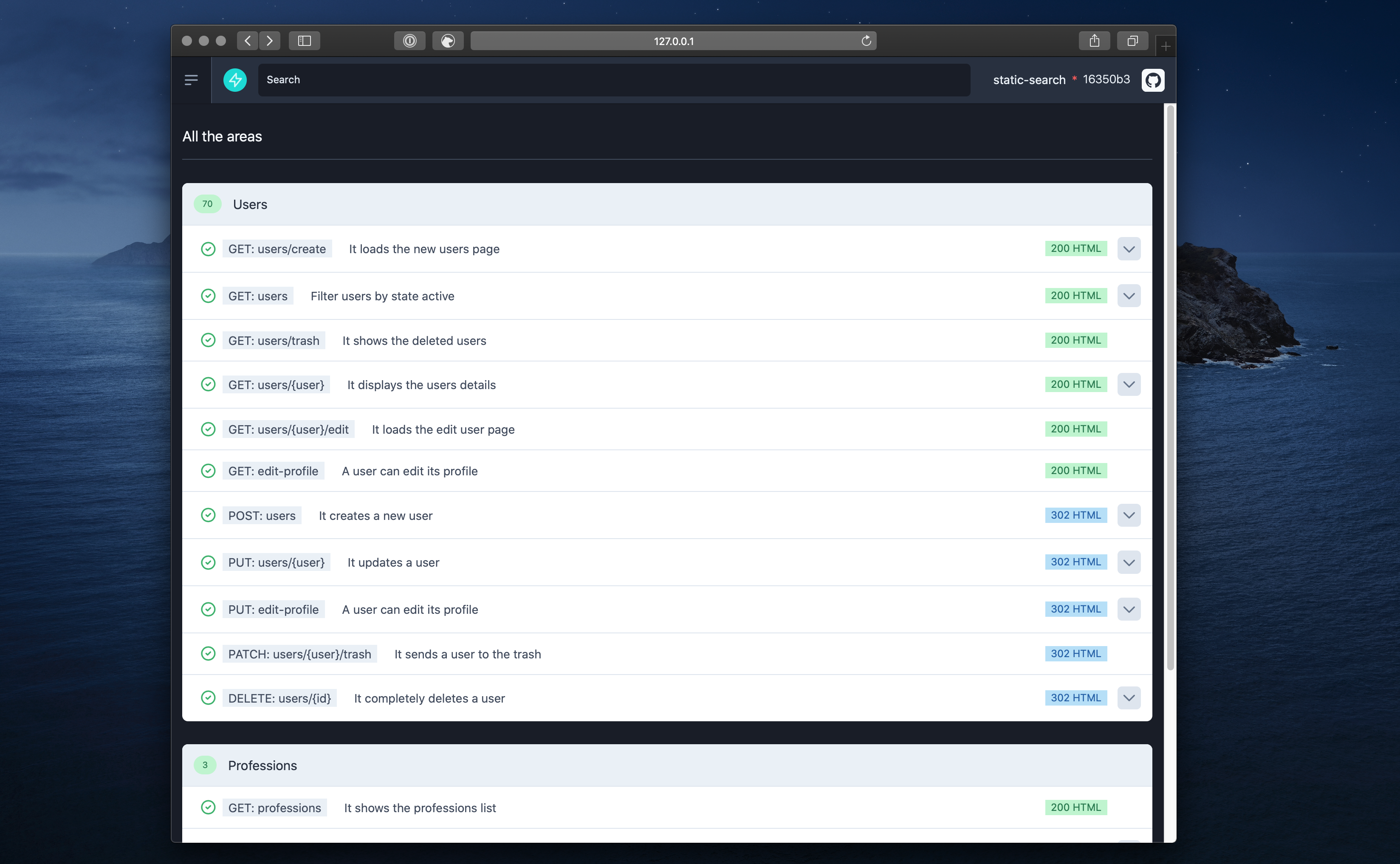
Task: Expand the POST users row details
Action: click(x=1129, y=515)
